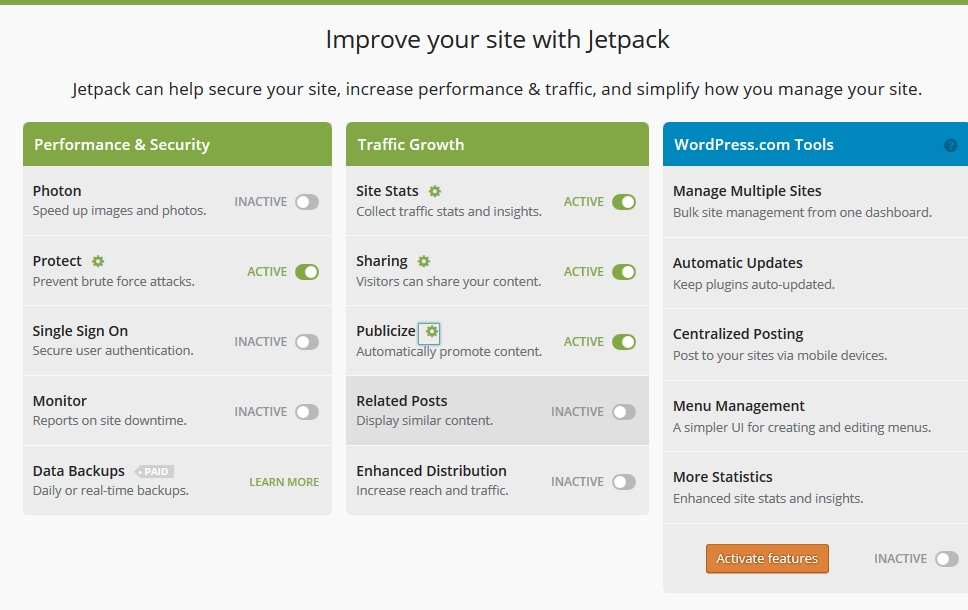
Task: Enable the Monitor toggle
Action: tap(307, 412)
